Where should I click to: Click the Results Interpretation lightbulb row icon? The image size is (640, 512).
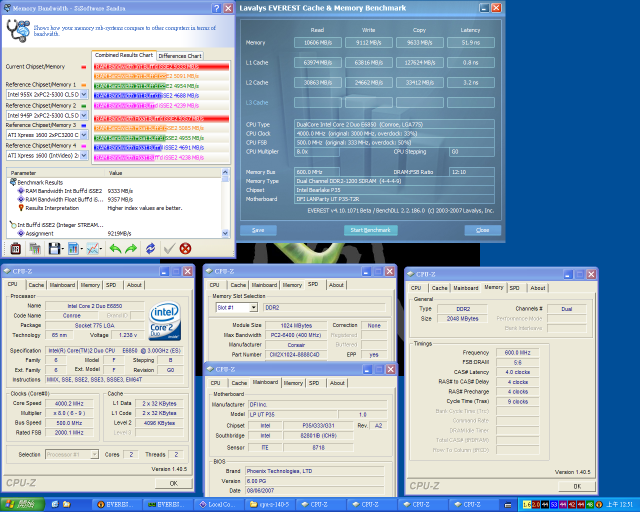(x=21, y=208)
